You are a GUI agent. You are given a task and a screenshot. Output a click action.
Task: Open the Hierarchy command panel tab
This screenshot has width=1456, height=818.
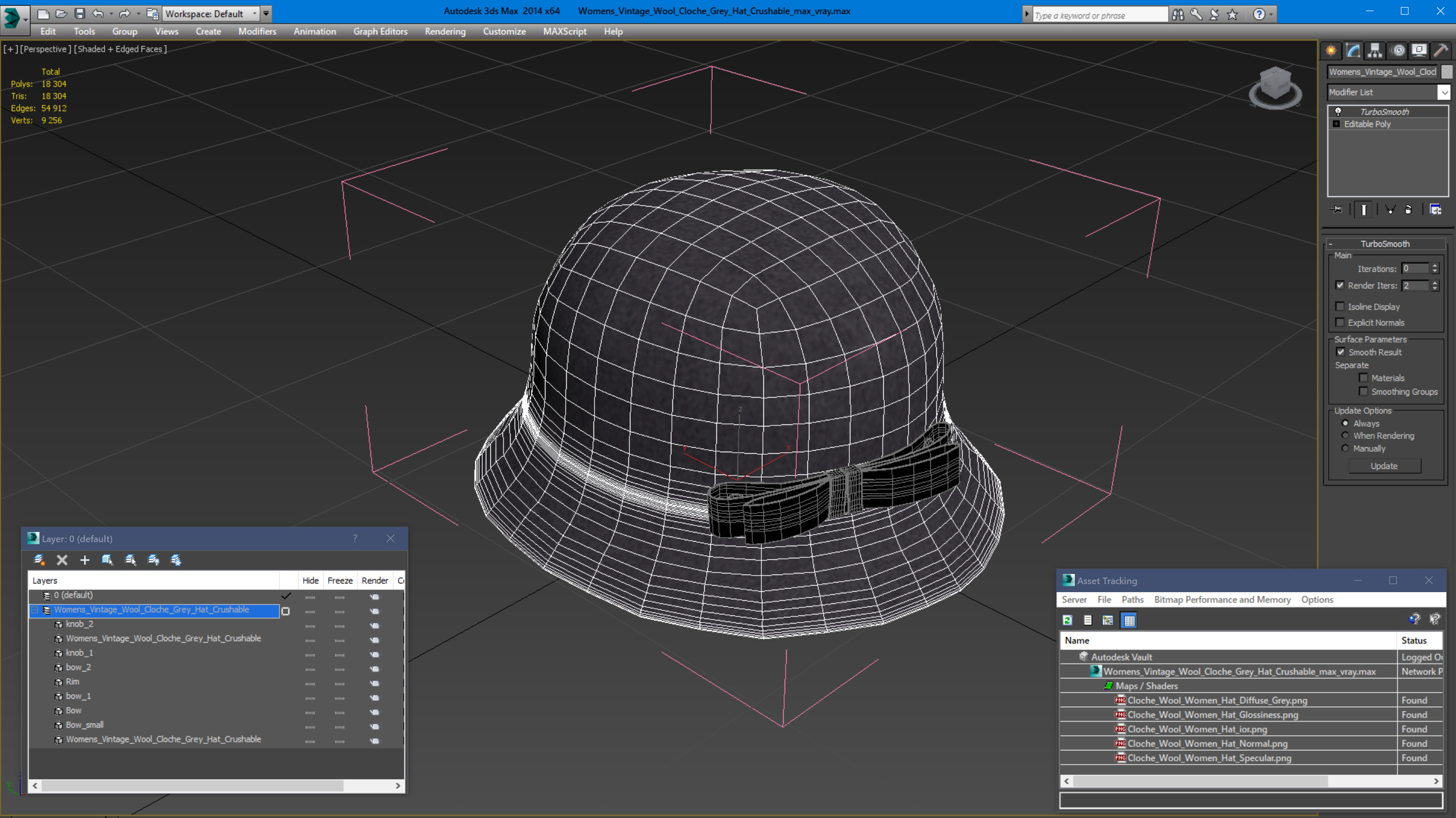tap(1375, 51)
